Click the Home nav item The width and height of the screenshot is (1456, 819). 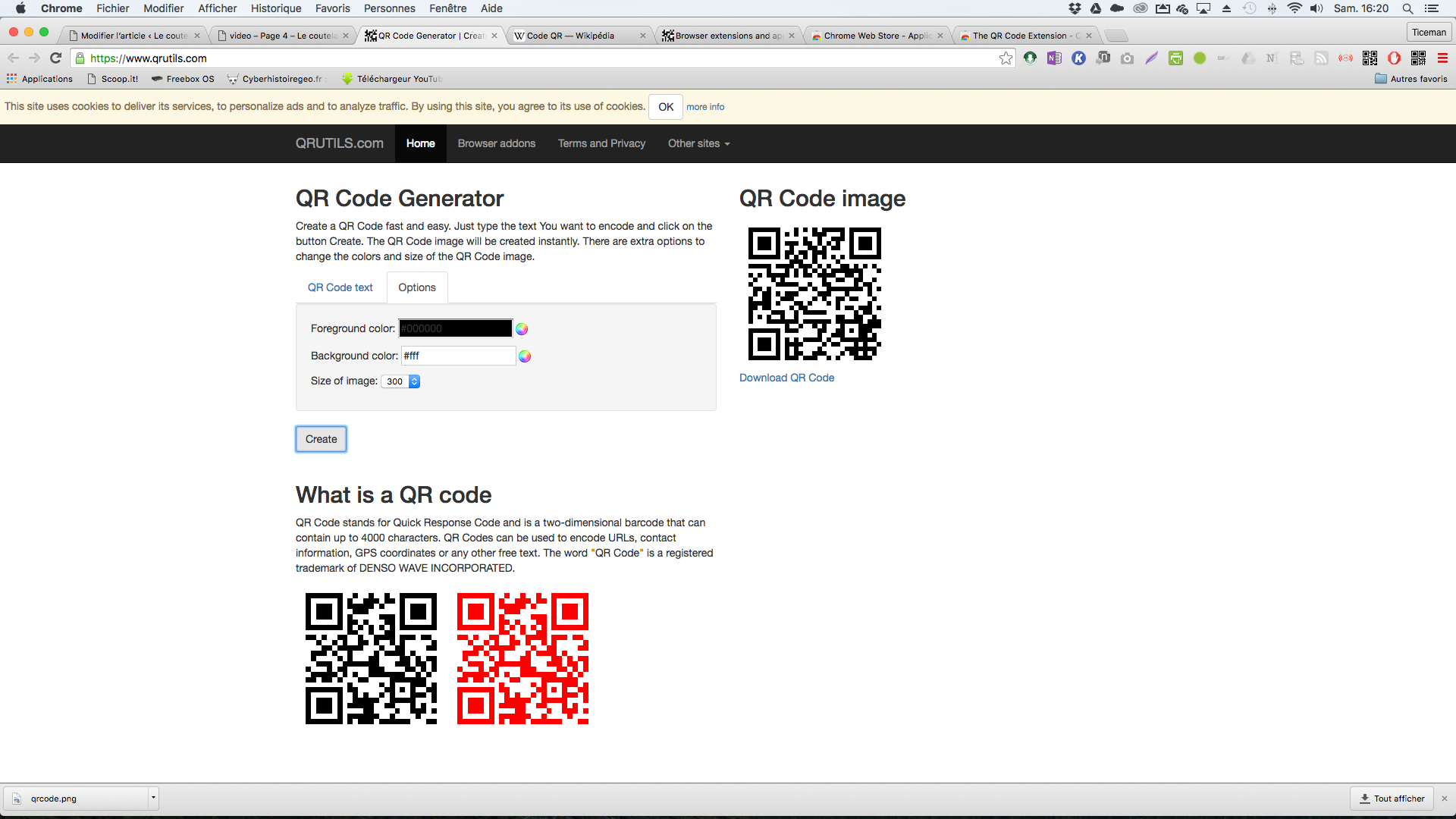point(421,143)
